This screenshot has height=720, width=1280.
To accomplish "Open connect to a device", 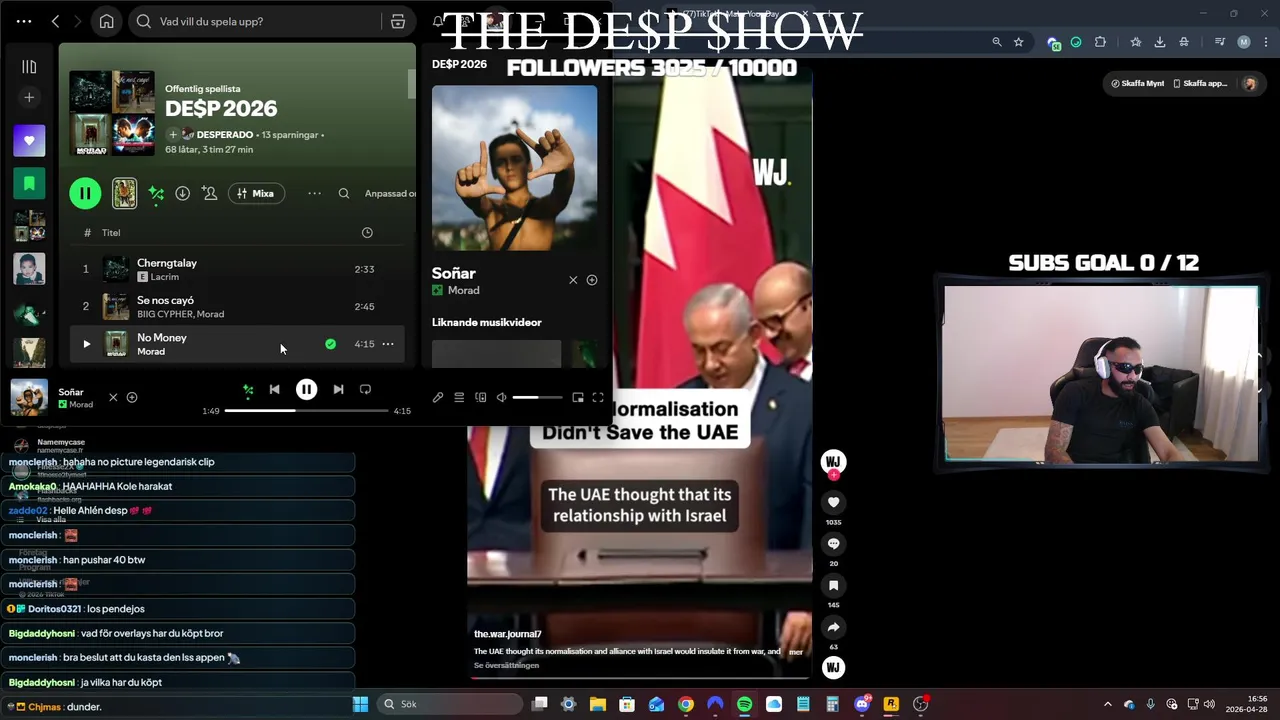I will coord(481,397).
